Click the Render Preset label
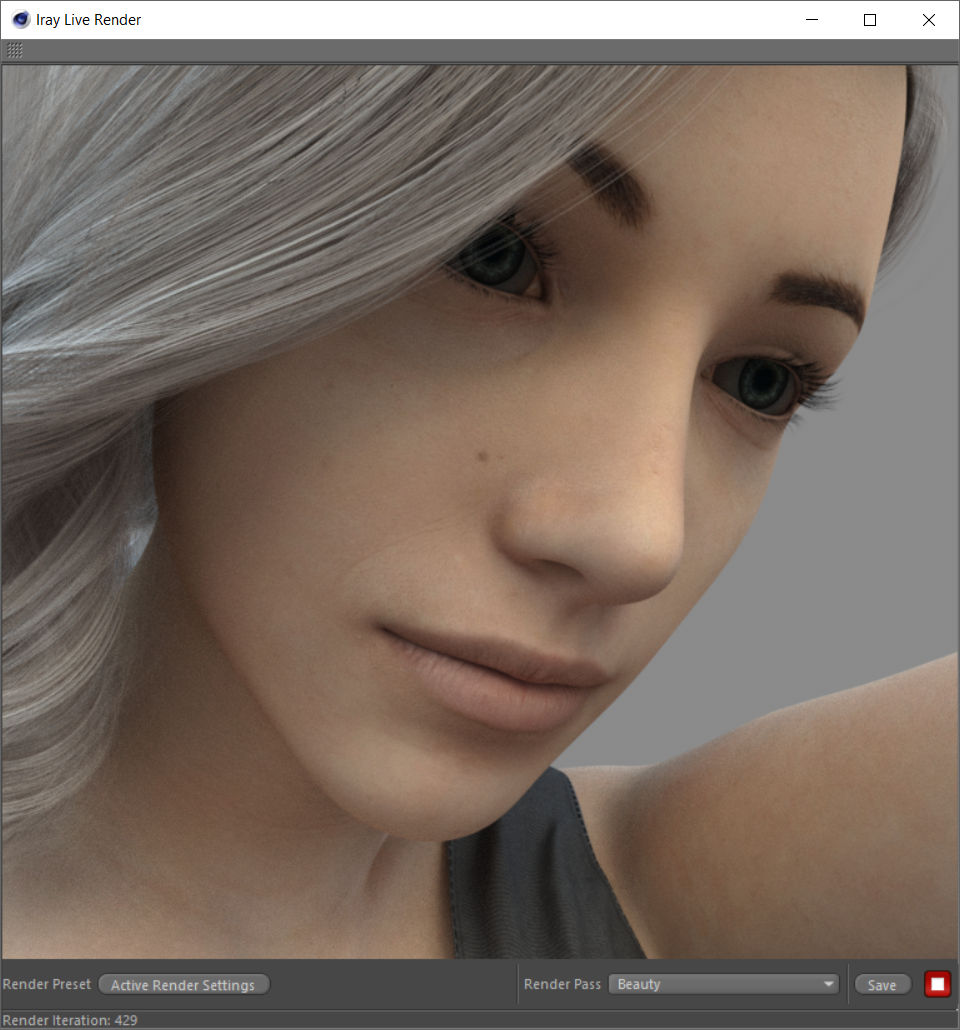This screenshot has width=960, height=1030. (x=47, y=984)
